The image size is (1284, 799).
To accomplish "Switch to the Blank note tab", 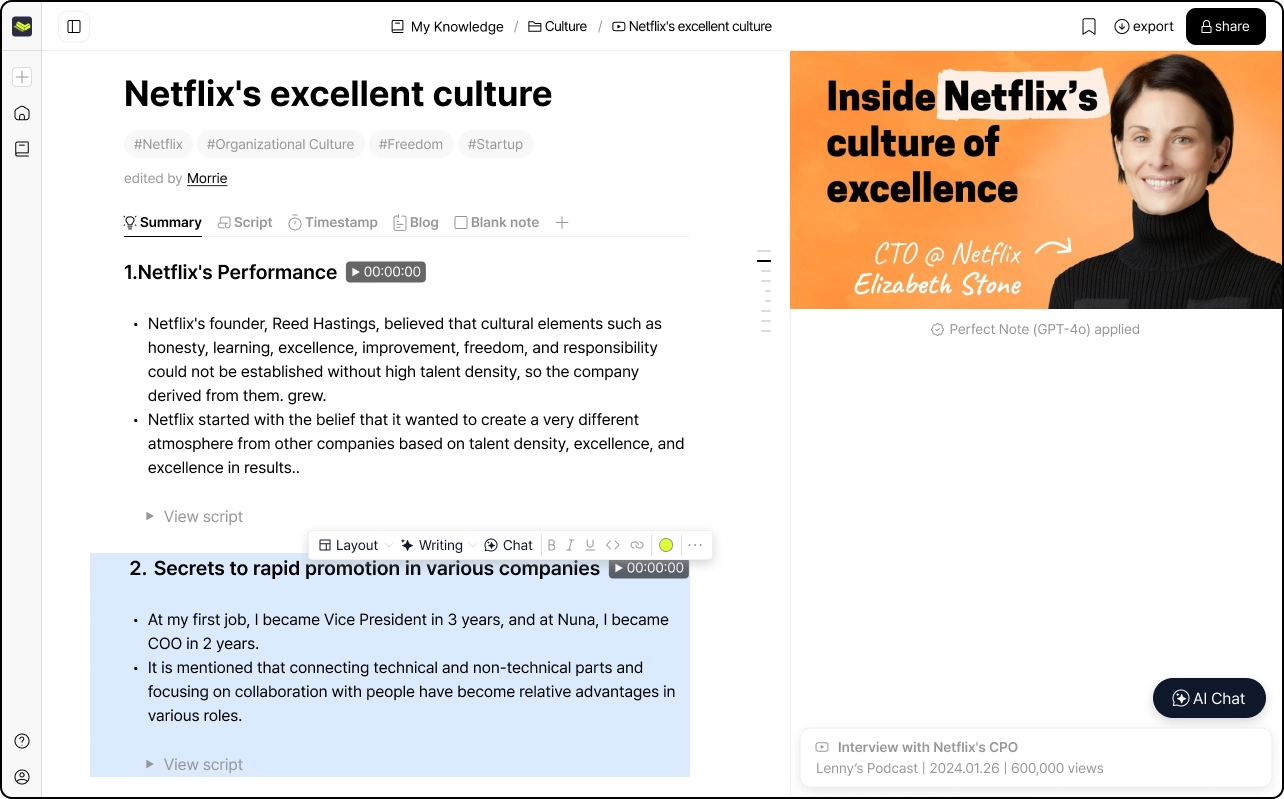I will [497, 222].
